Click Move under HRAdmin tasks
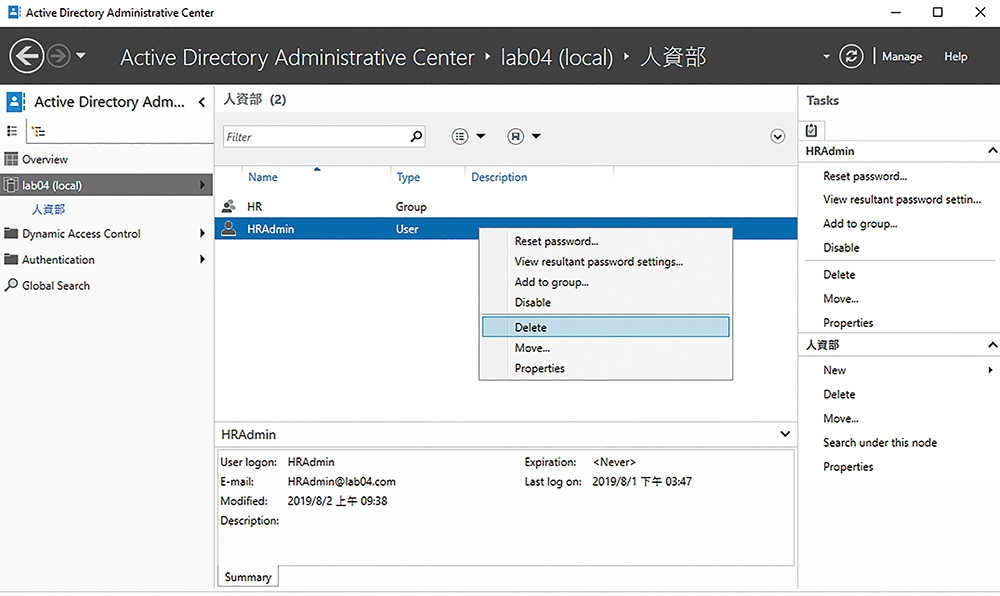The image size is (1000, 596). point(841,299)
